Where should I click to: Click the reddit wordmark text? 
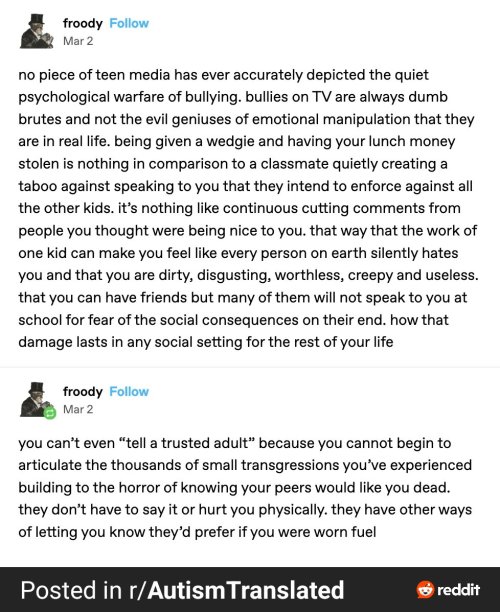tap(458, 589)
